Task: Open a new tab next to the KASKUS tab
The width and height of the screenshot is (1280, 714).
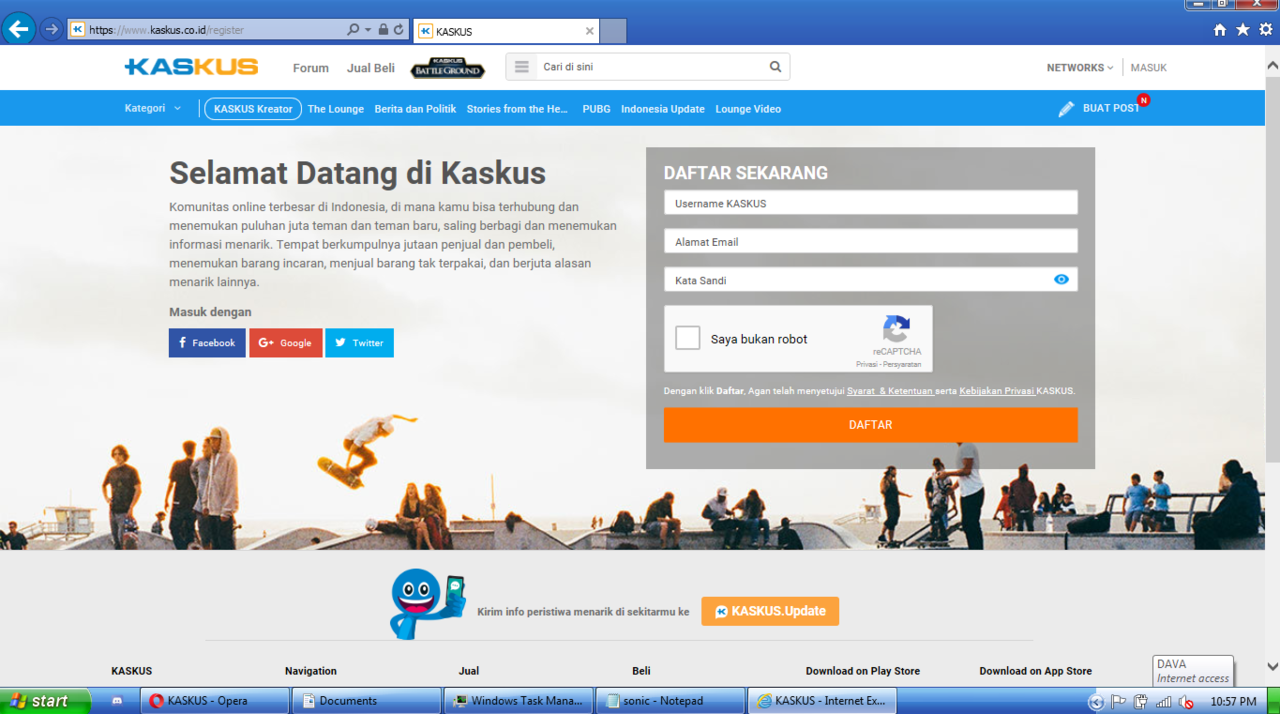Action: pos(613,31)
